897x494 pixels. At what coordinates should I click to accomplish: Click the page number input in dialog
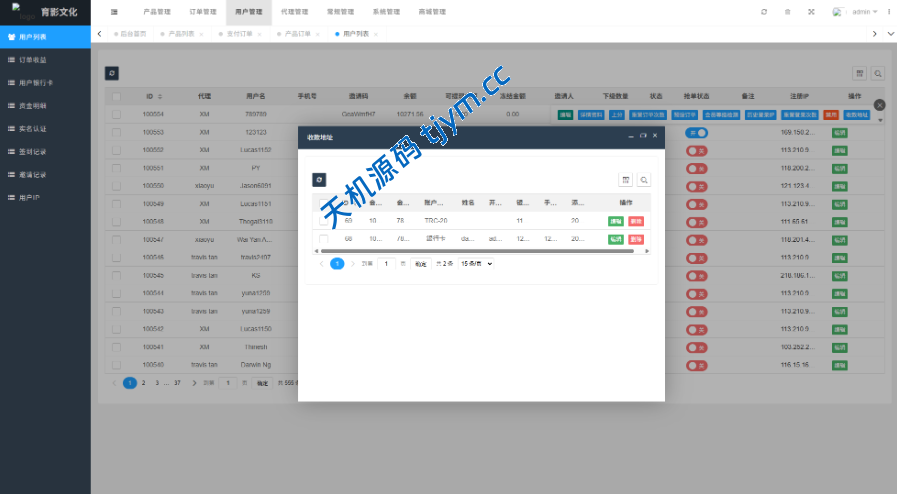(386, 264)
